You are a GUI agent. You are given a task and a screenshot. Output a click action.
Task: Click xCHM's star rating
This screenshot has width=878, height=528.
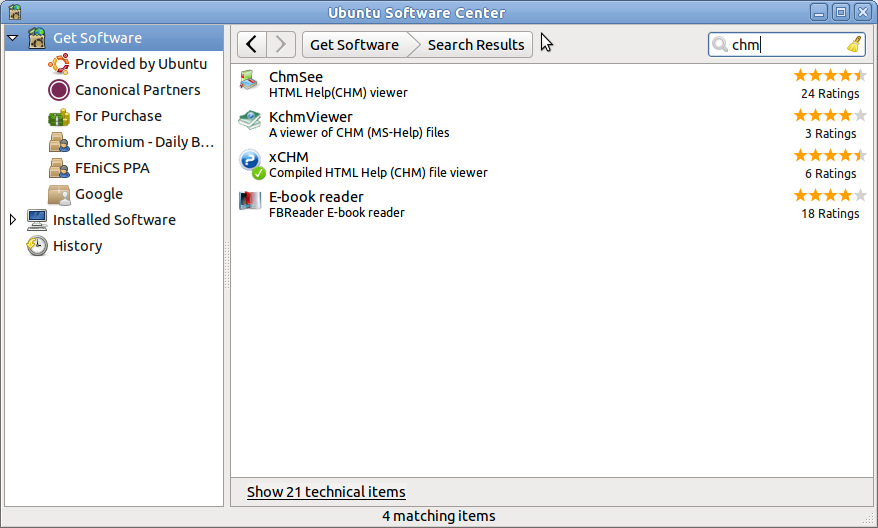pos(830,156)
